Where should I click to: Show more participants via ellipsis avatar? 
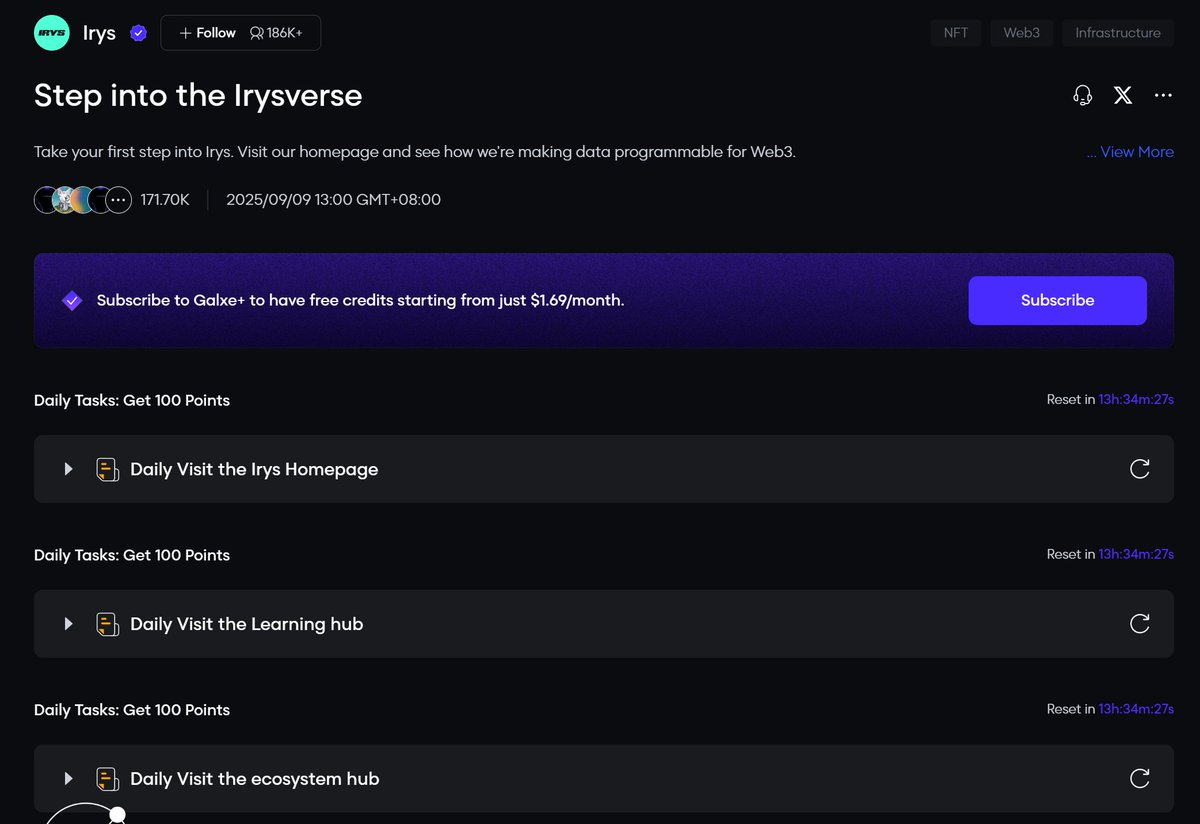[x=118, y=200]
